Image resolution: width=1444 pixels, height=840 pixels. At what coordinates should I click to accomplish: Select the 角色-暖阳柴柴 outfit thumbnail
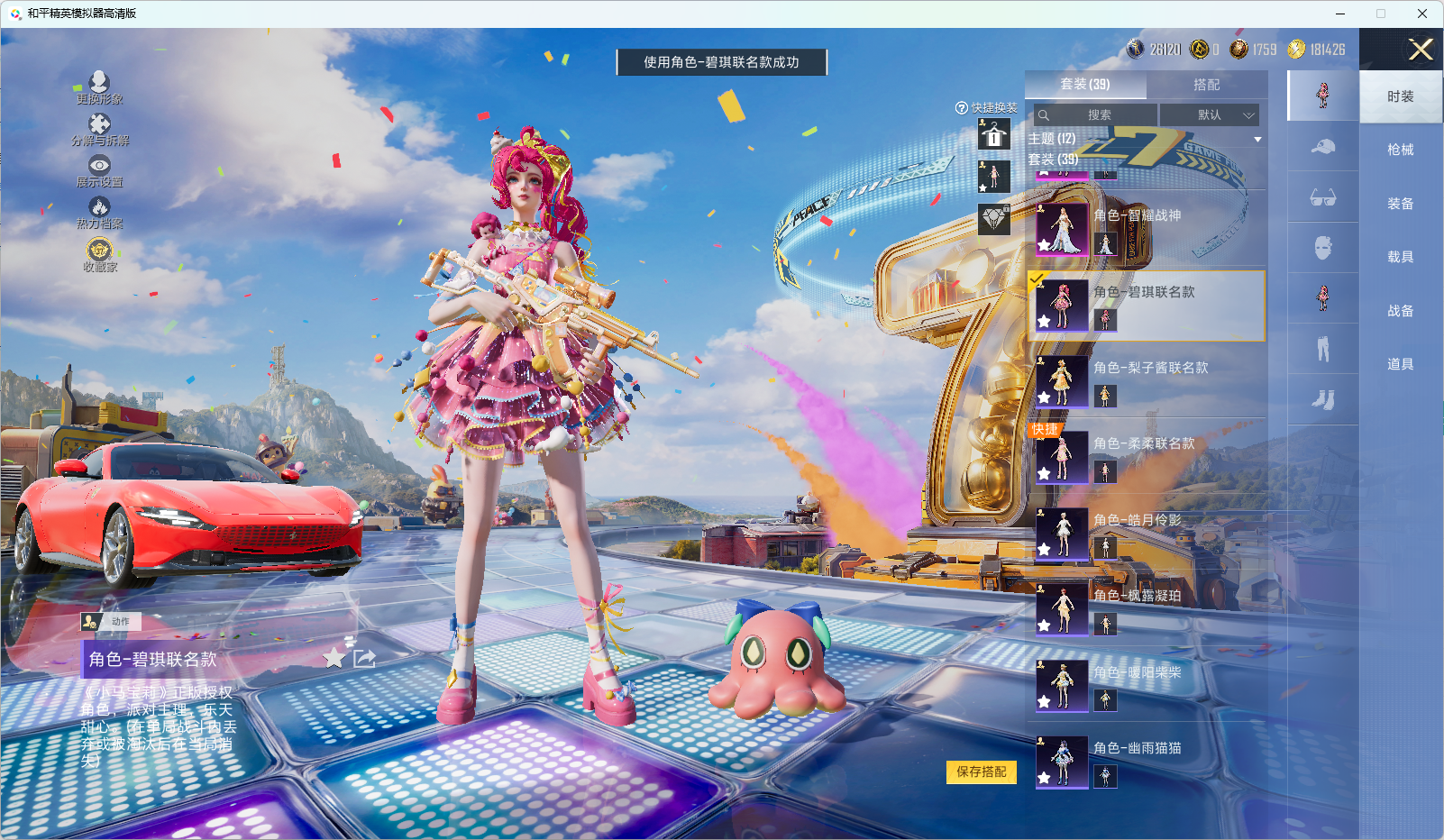(x=1062, y=687)
